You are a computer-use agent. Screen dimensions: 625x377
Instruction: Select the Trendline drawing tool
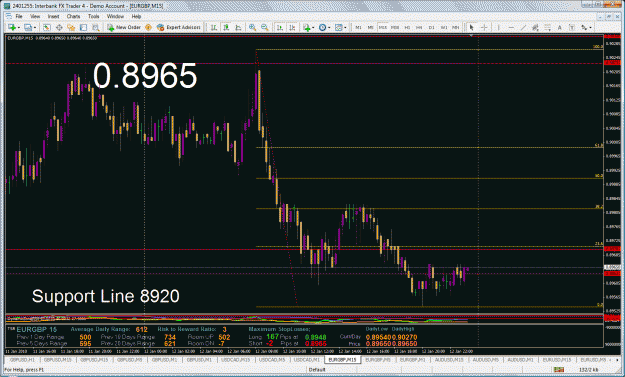523,27
